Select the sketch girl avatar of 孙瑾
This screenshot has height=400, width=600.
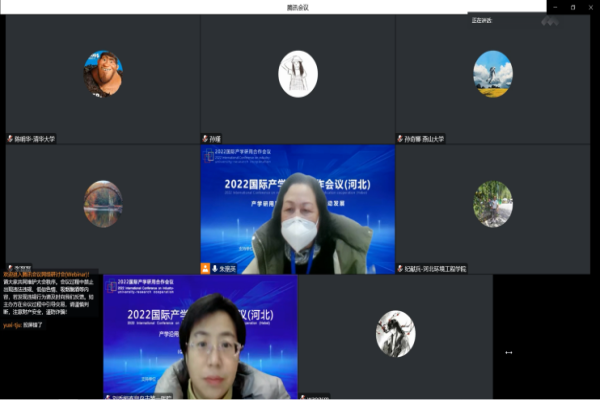[297, 73]
